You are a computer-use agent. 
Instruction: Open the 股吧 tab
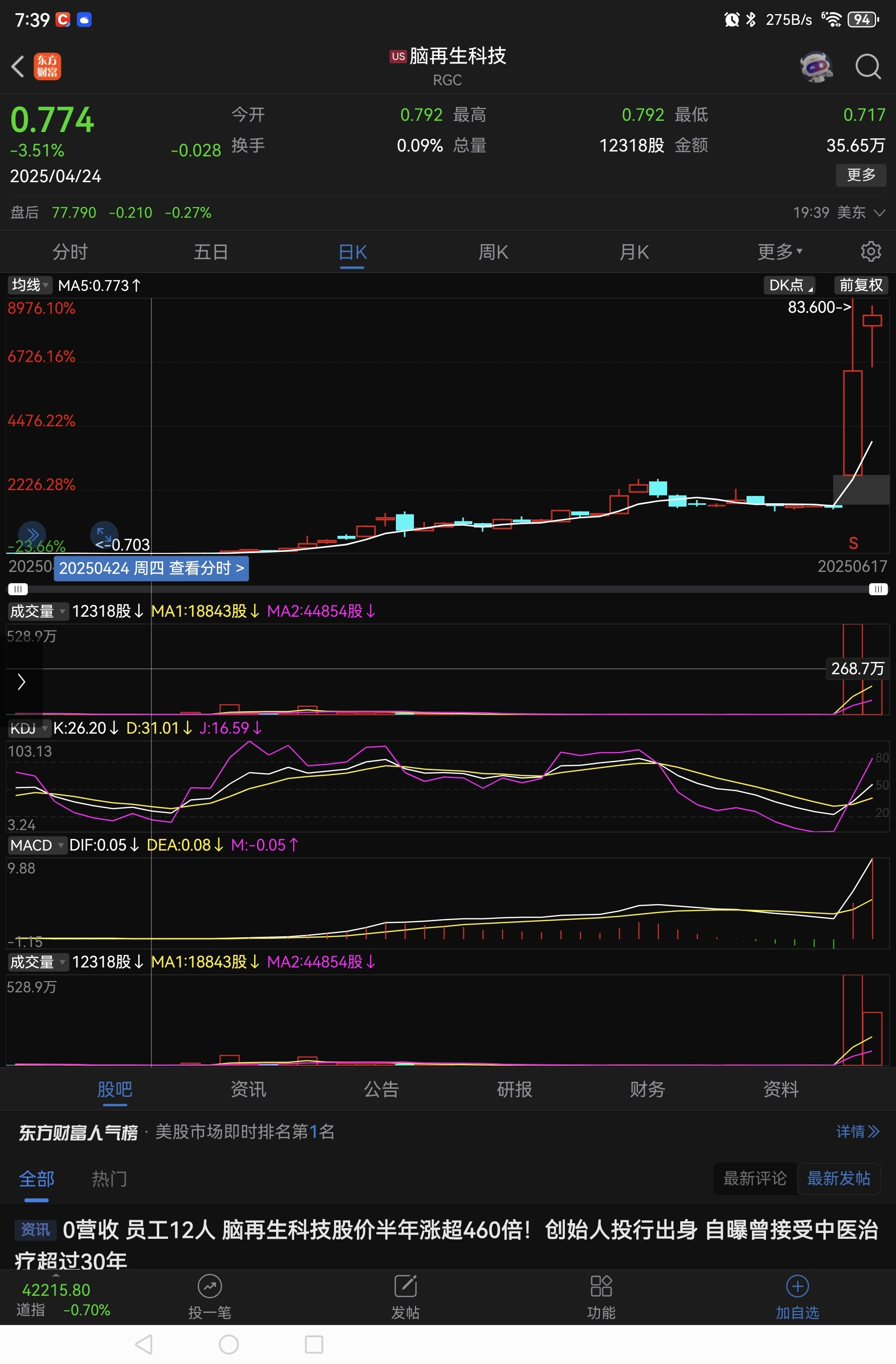[114, 1089]
